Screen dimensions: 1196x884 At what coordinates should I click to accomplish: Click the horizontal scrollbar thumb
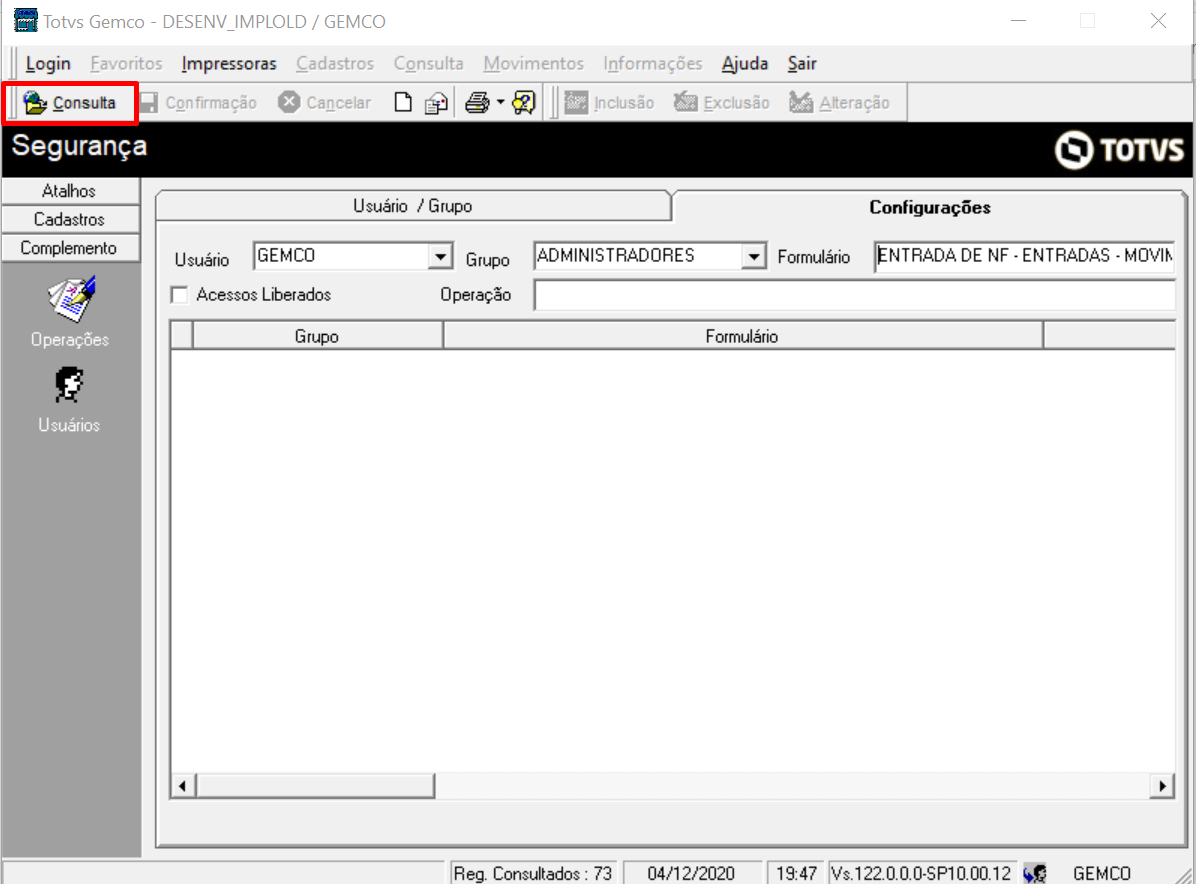315,786
